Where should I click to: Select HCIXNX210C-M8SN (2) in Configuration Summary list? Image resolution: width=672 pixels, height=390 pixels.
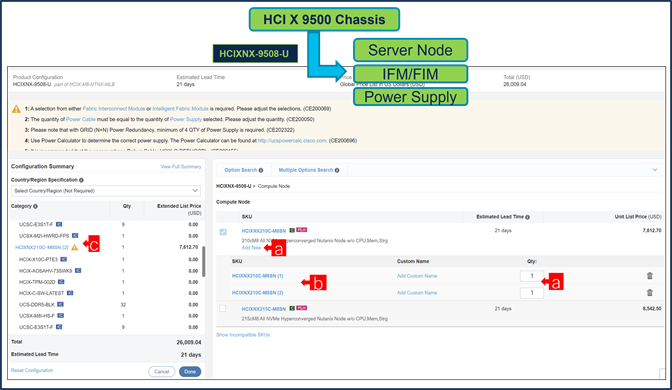click(42, 247)
